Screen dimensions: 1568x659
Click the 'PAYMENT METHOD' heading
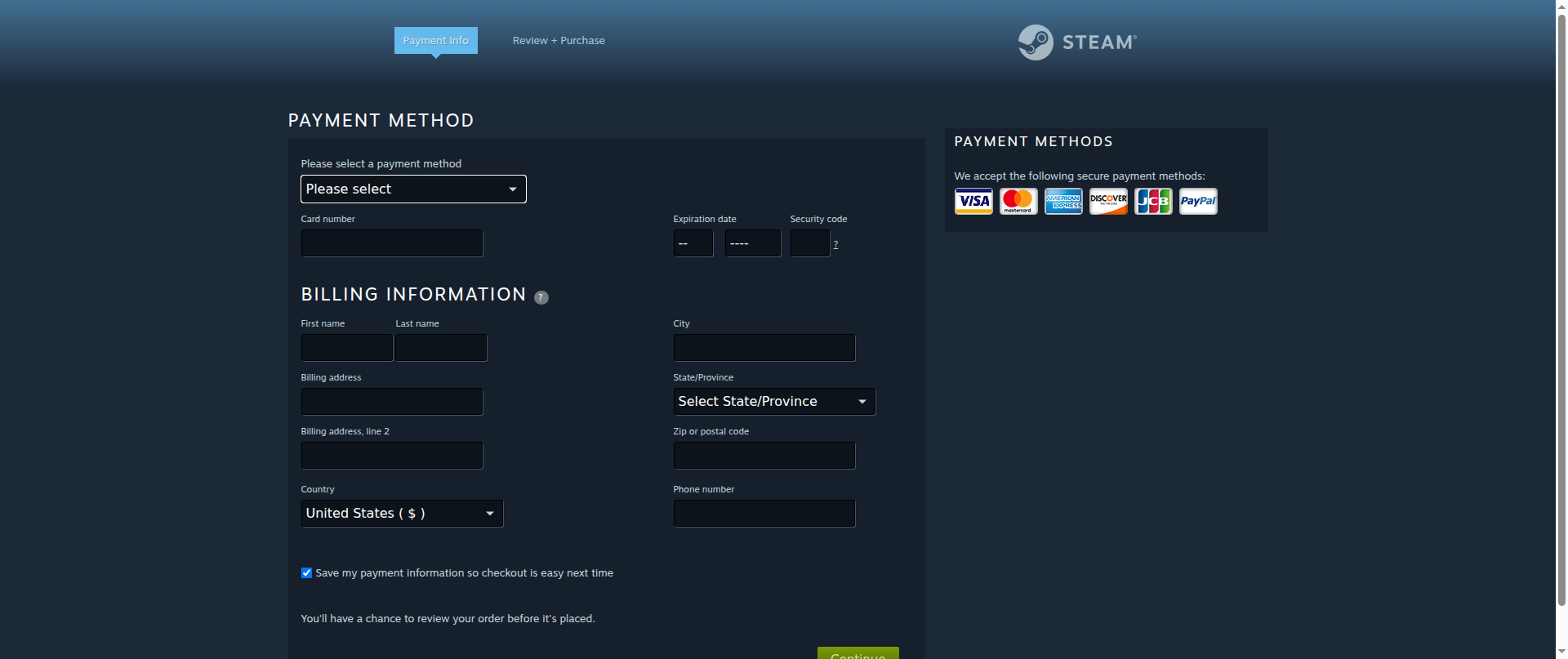click(x=381, y=121)
